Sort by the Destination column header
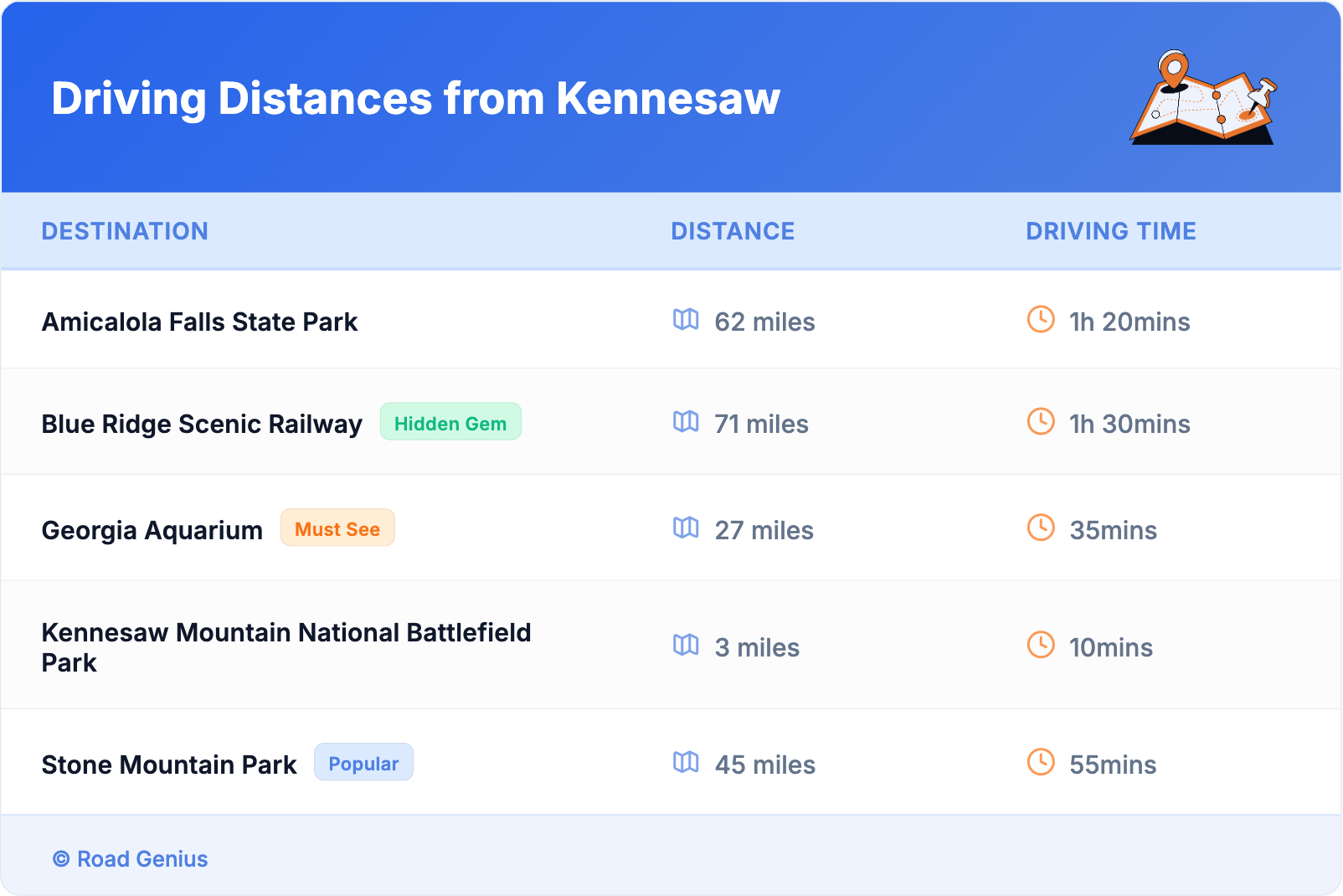This screenshot has height=896, width=1343. [x=125, y=231]
